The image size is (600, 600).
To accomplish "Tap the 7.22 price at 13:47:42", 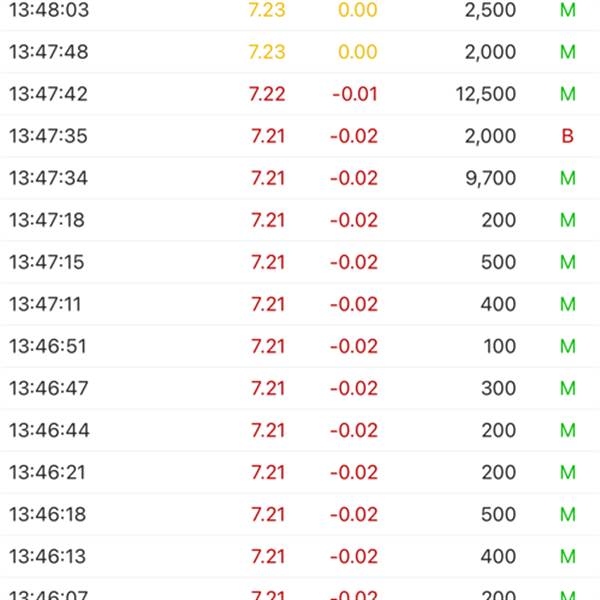I will pos(267,94).
